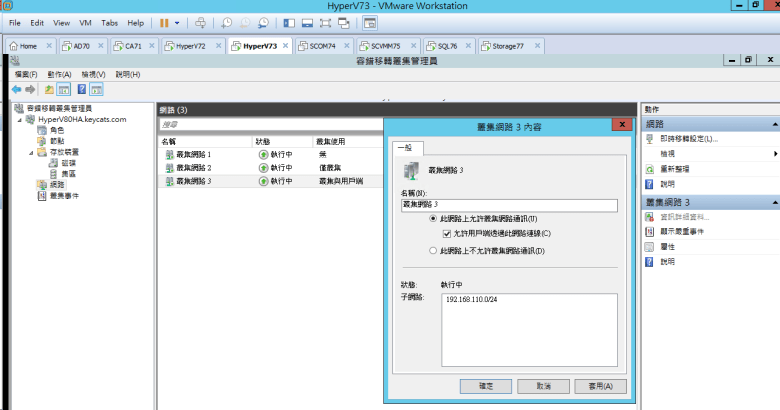
Task: Open dropdown arrow next to pause button
Action: coord(178,22)
